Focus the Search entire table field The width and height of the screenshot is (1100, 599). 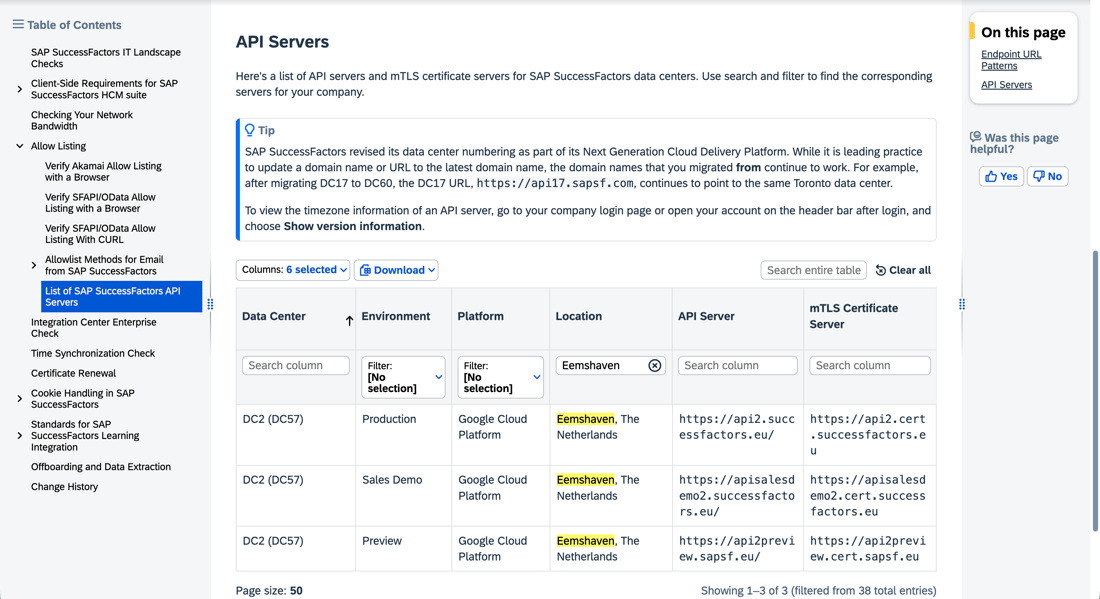pyautogui.click(x=813, y=270)
